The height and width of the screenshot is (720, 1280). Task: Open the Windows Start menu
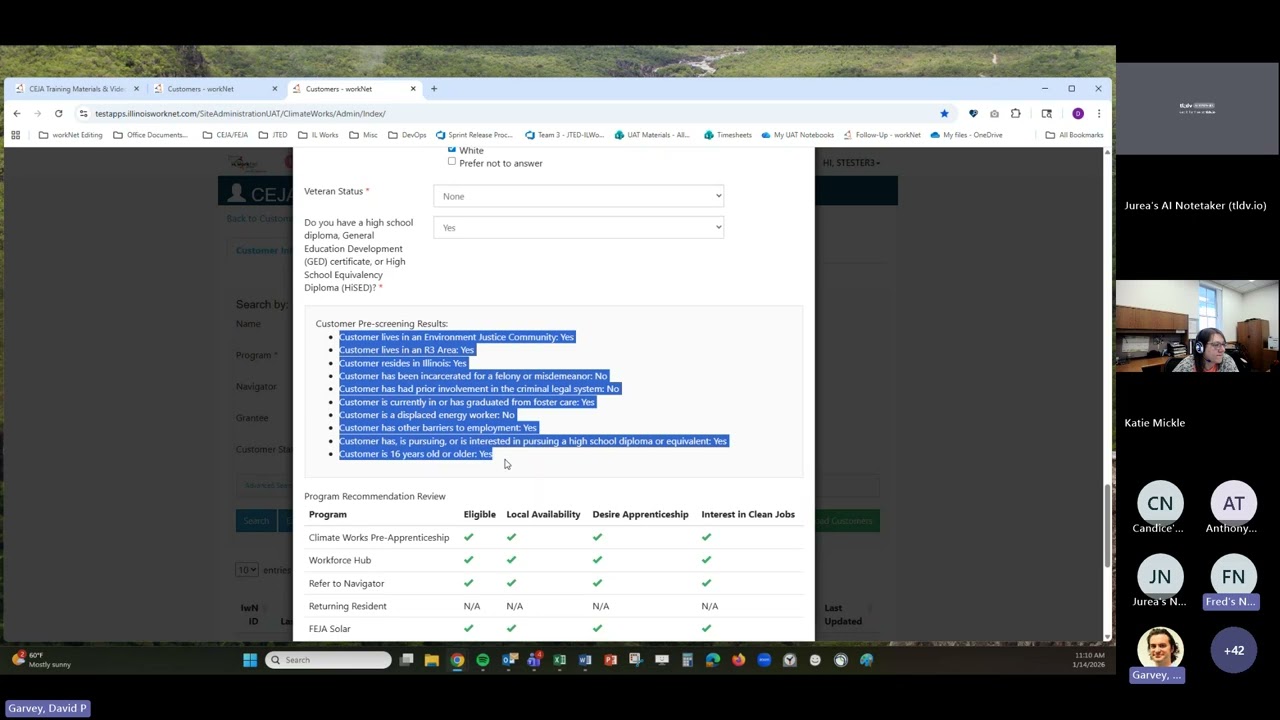250,660
